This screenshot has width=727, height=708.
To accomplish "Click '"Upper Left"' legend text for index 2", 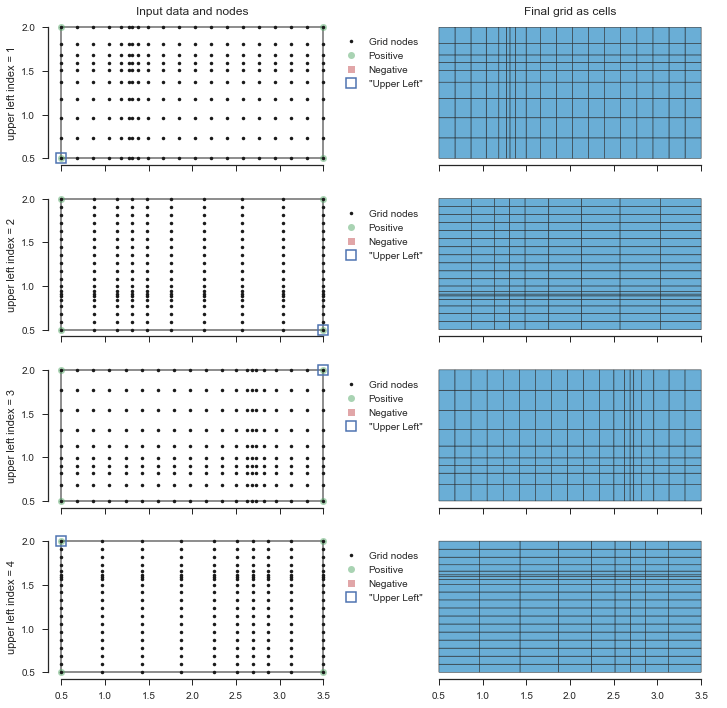I will point(395,255).
